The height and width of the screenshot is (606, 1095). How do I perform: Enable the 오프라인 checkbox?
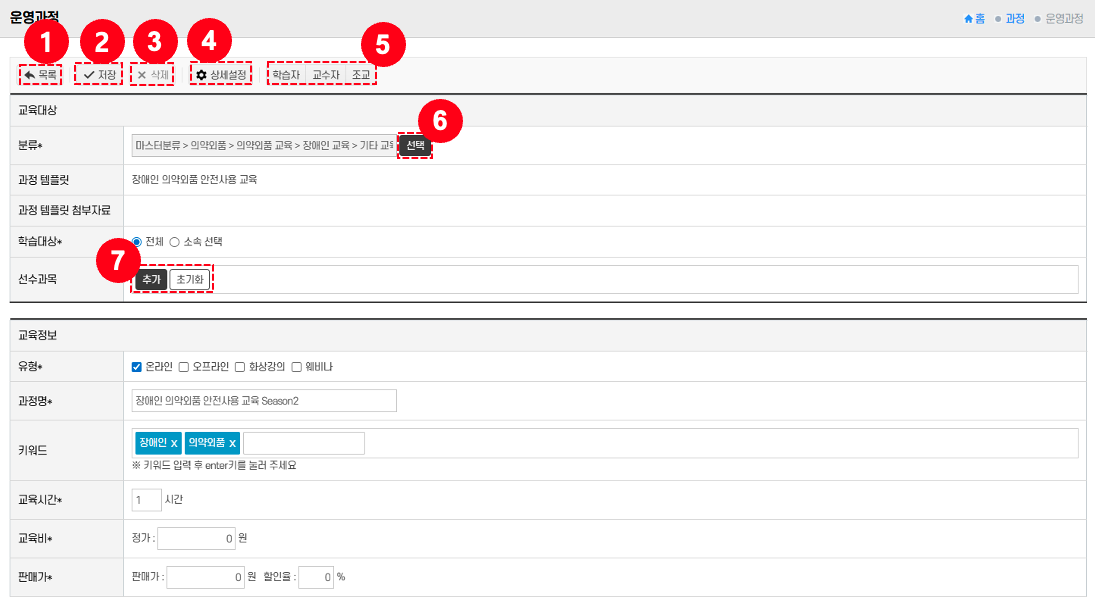coord(183,367)
